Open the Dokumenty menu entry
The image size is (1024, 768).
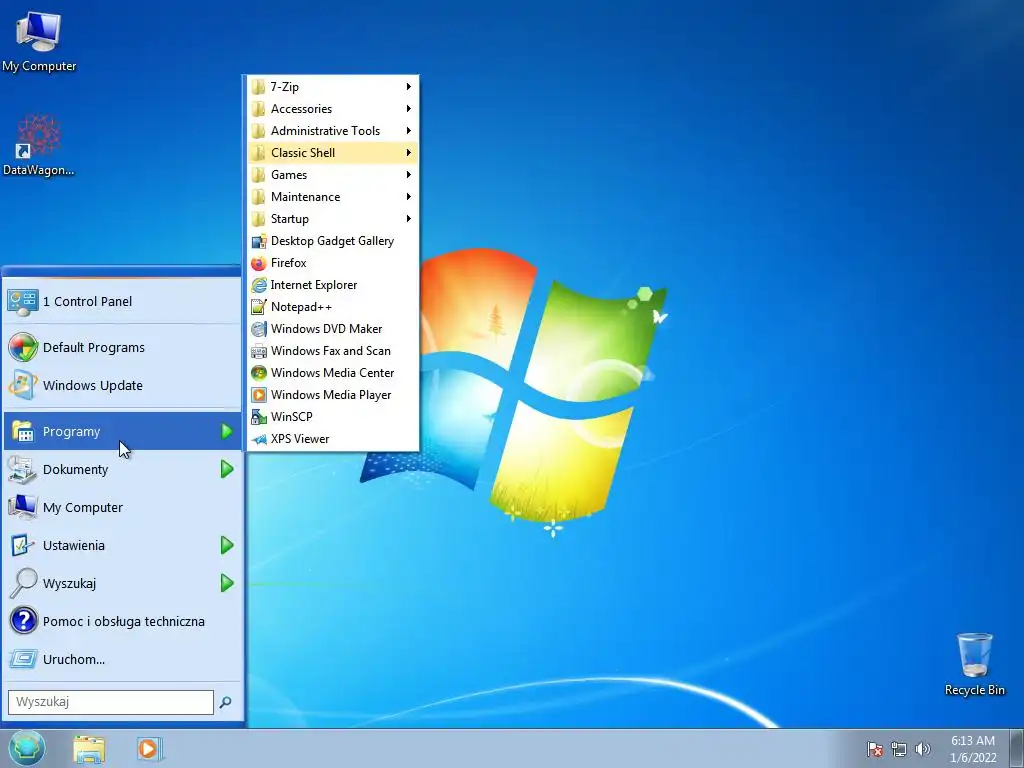point(123,469)
